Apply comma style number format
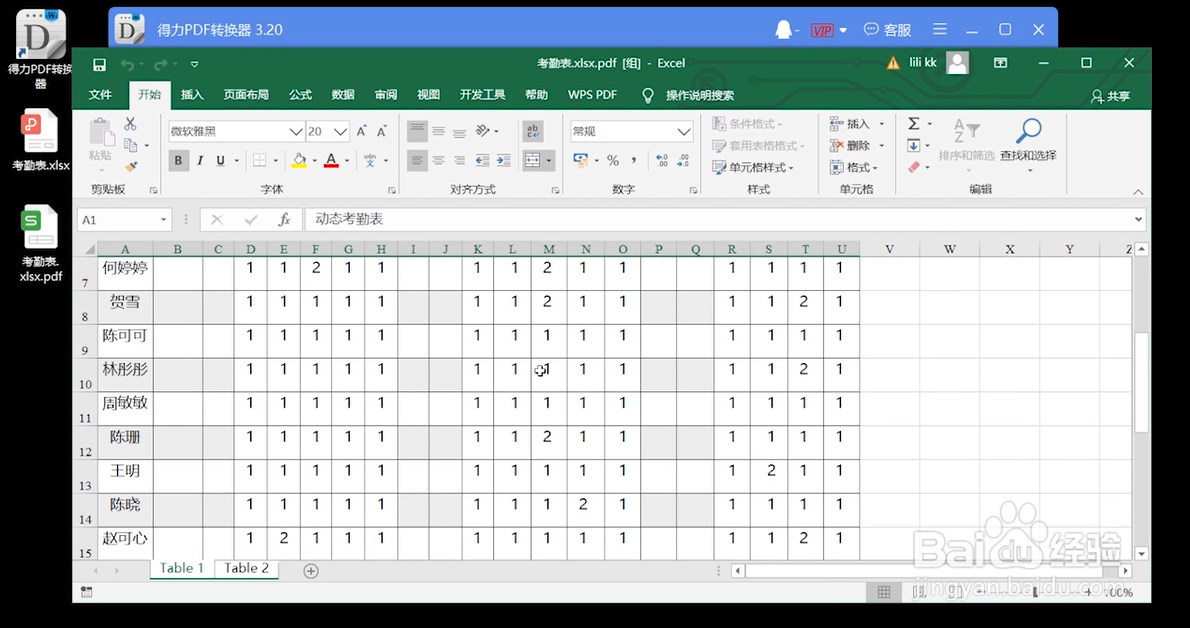Viewport: 1190px width, 628px height. pos(634,160)
